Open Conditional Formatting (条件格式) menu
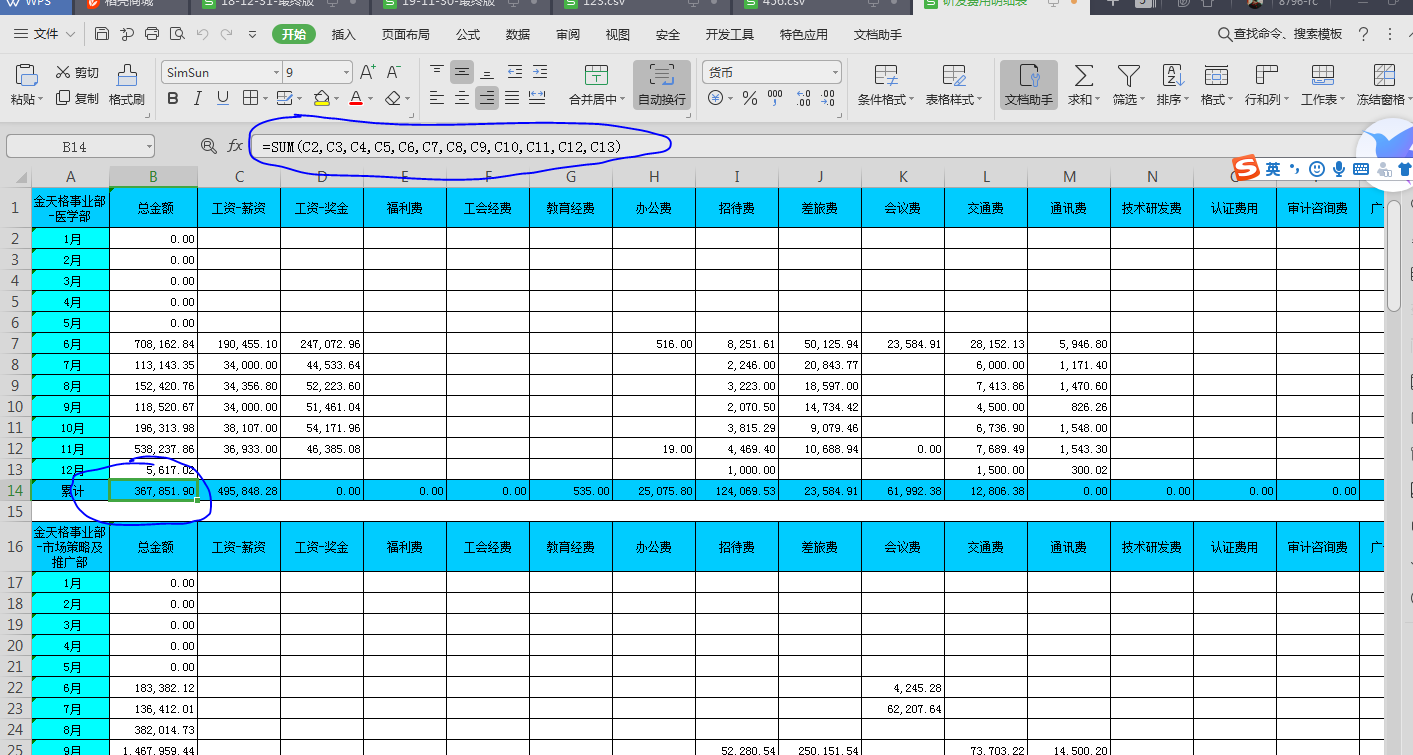 pyautogui.click(x=885, y=85)
